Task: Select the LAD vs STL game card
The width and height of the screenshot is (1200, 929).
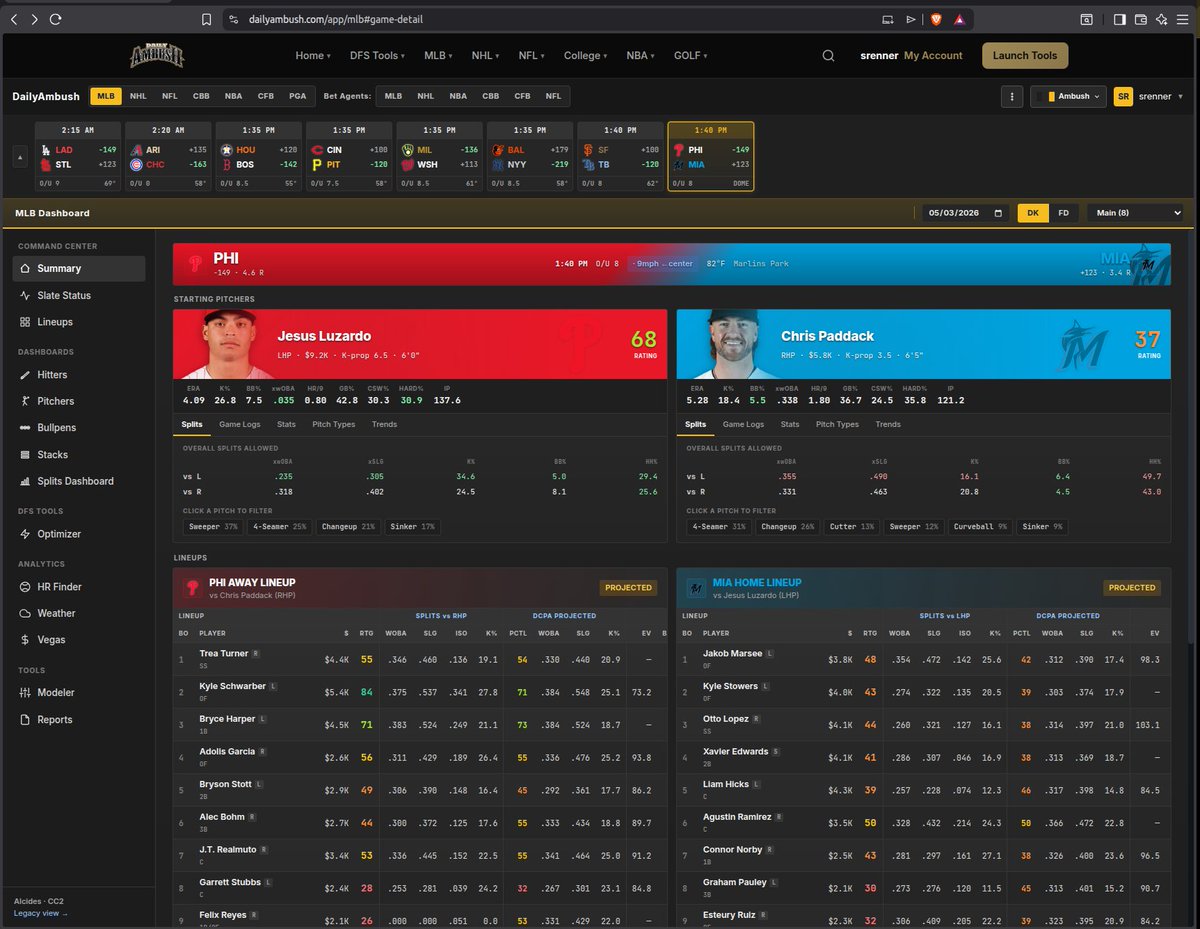Action: click(x=78, y=157)
